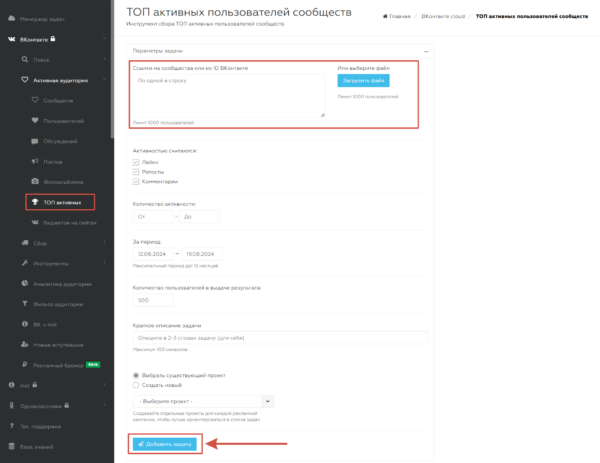Click the magnifier icon next to Поиск

click(x=25, y=59)
